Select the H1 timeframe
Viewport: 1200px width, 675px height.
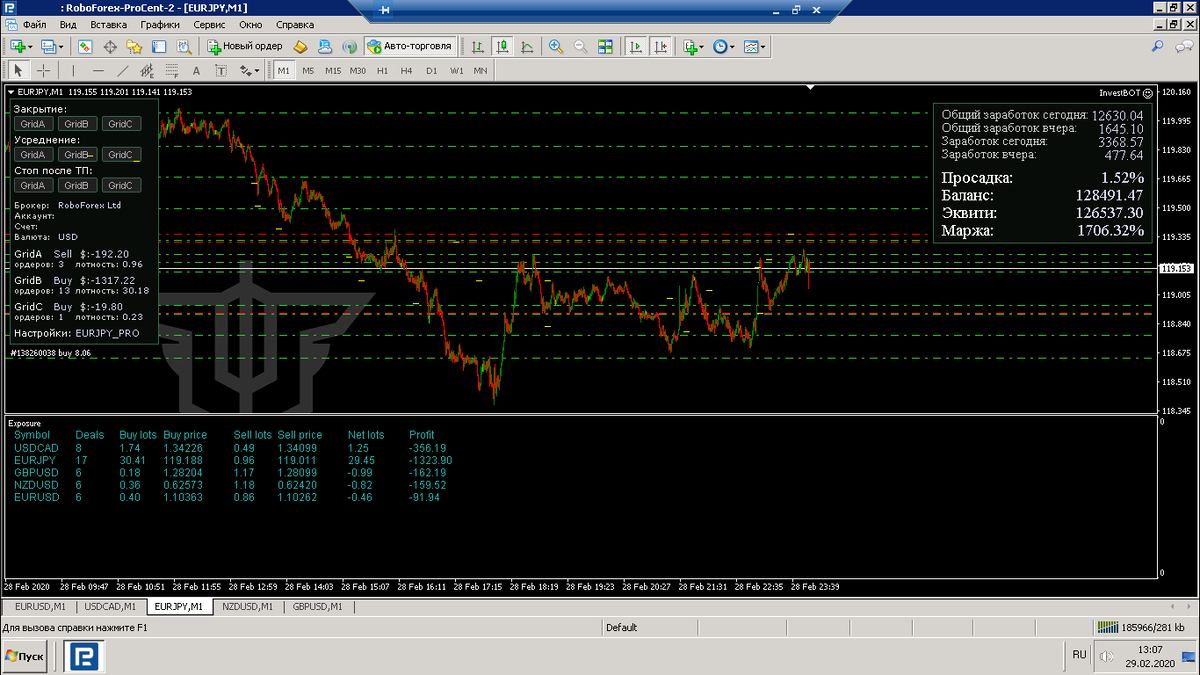click(x=382, y=71)
